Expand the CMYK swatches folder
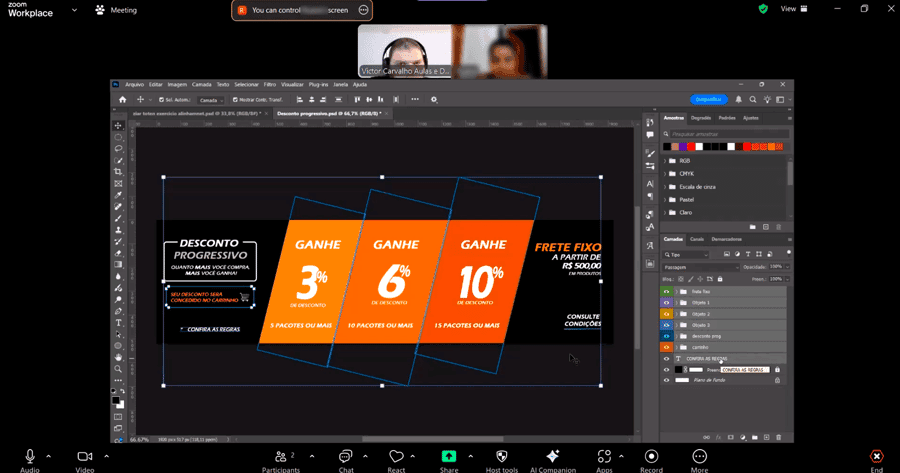The image size is (900, 473). coord(665,174)
